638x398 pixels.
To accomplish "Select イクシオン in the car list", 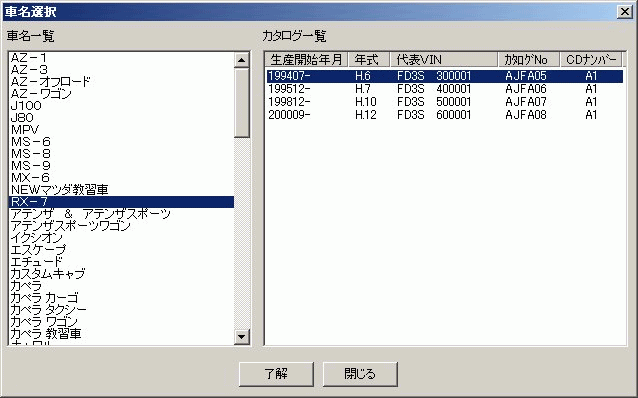I will pyautogui.click(x=121, y=238).
